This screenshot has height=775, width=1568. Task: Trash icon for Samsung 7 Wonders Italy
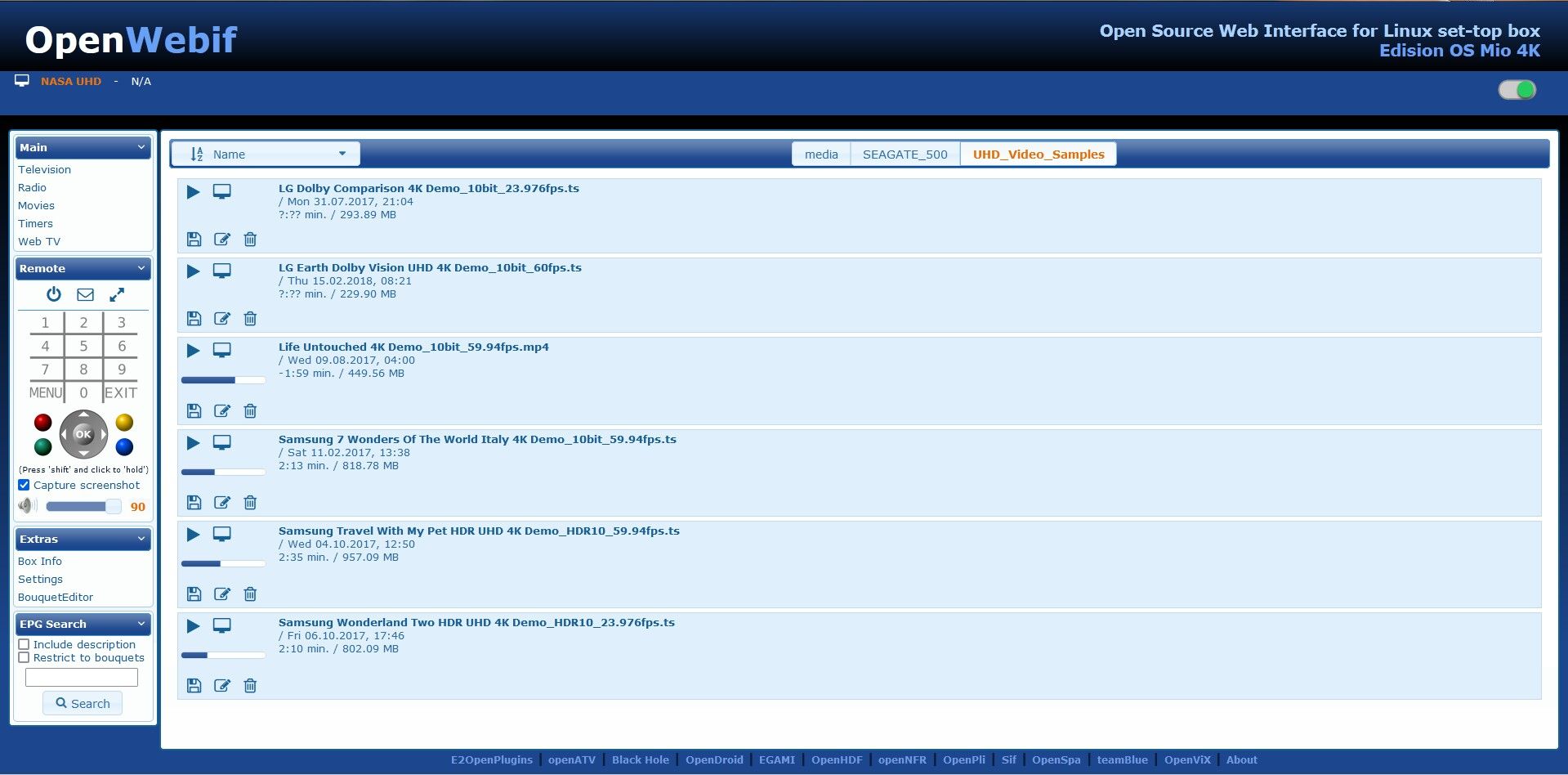click(250, 503)
